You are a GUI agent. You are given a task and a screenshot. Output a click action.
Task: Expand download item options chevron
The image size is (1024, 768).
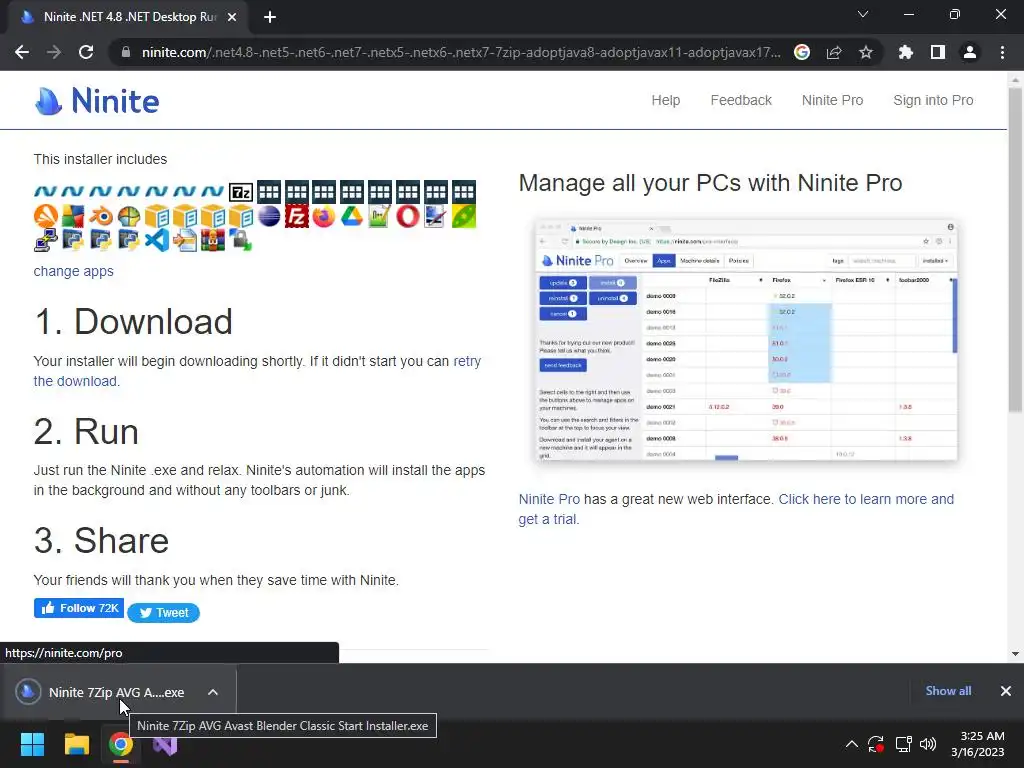(213, 692)
